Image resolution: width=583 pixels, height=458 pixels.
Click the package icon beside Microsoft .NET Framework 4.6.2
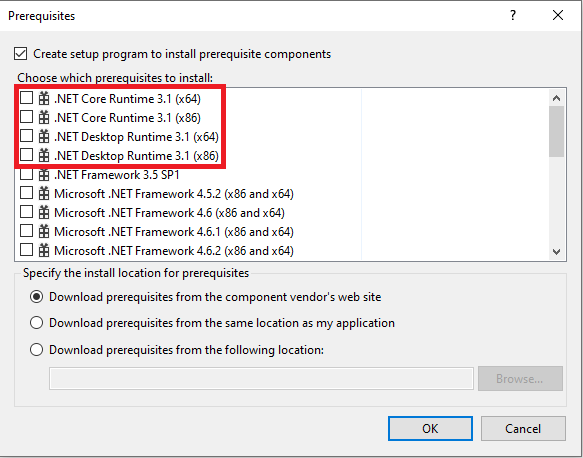point(44,250)
